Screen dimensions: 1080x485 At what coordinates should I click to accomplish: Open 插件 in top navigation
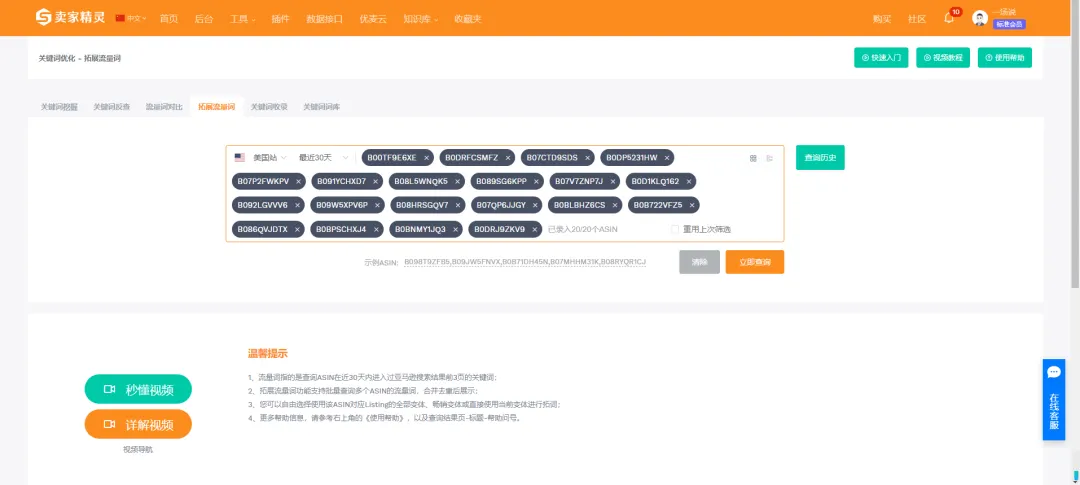280,19
